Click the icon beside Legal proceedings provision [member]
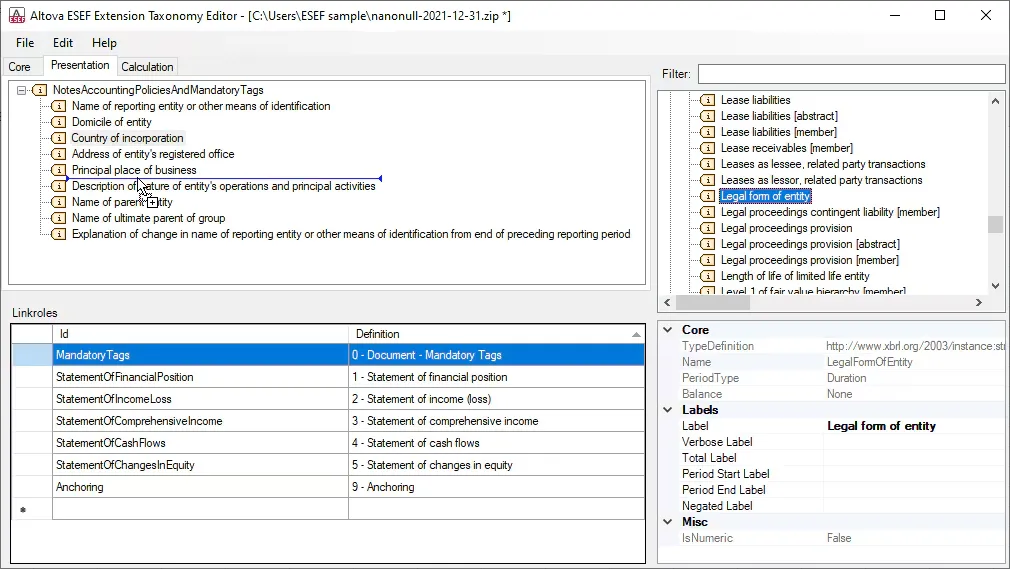1010x569 pixels. 707,260
